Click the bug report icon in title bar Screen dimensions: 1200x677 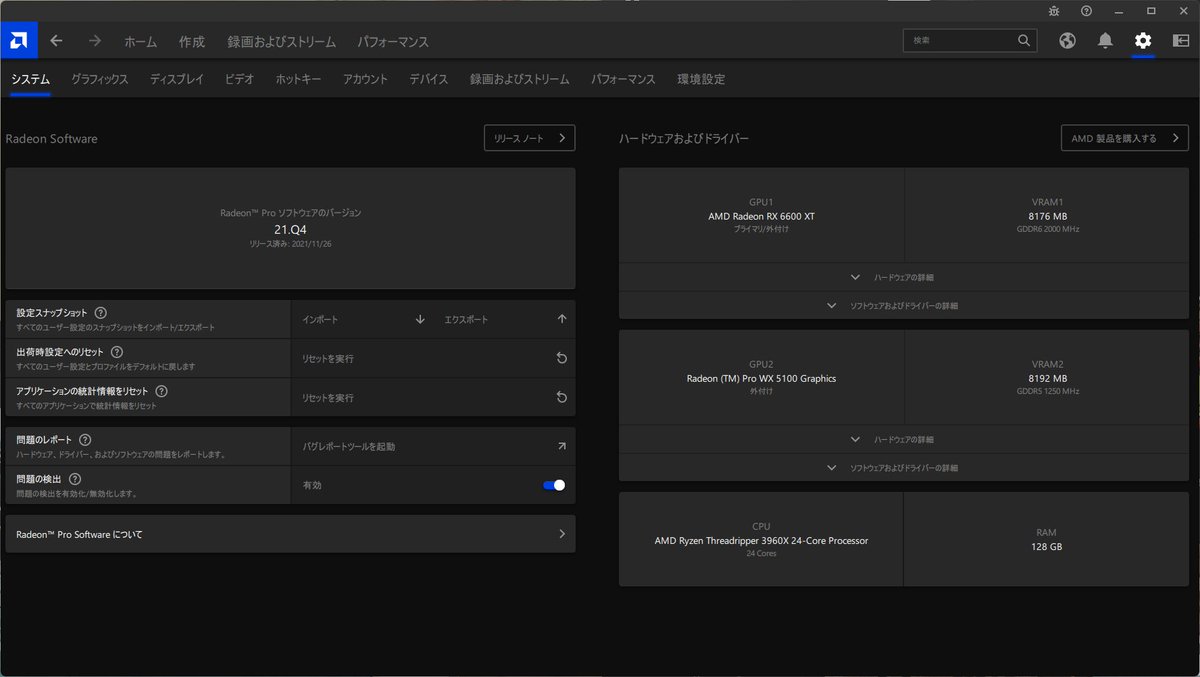click(1054, 10)
